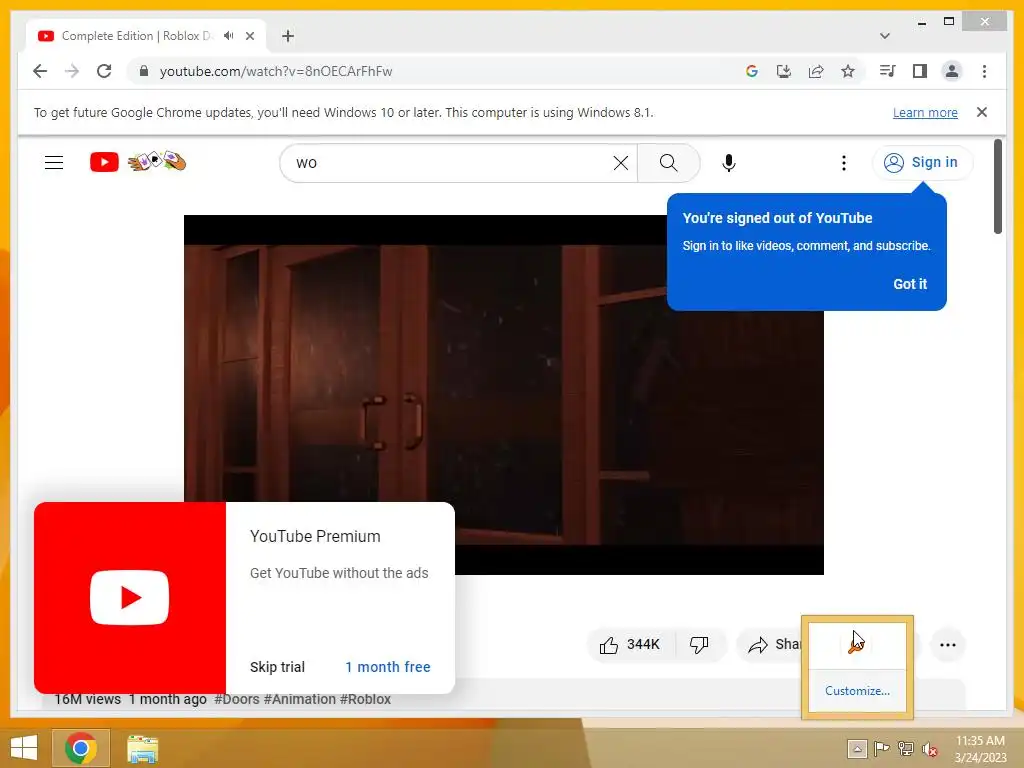
Task: Open the #Animation hashtag
Action: point(300,699)
